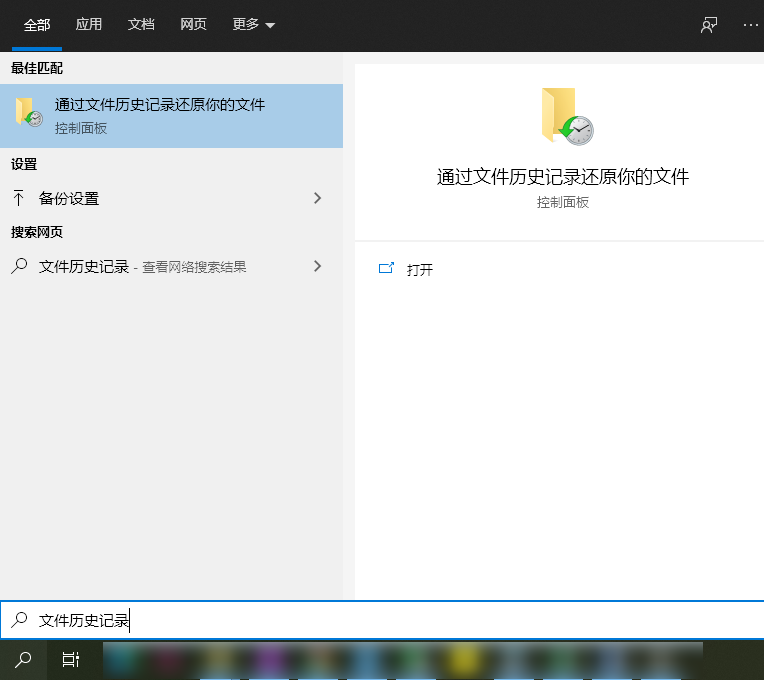This screenshot has width=764, height=680.
Task: Open the three-dot options menu
Action: tap(751, 25)
